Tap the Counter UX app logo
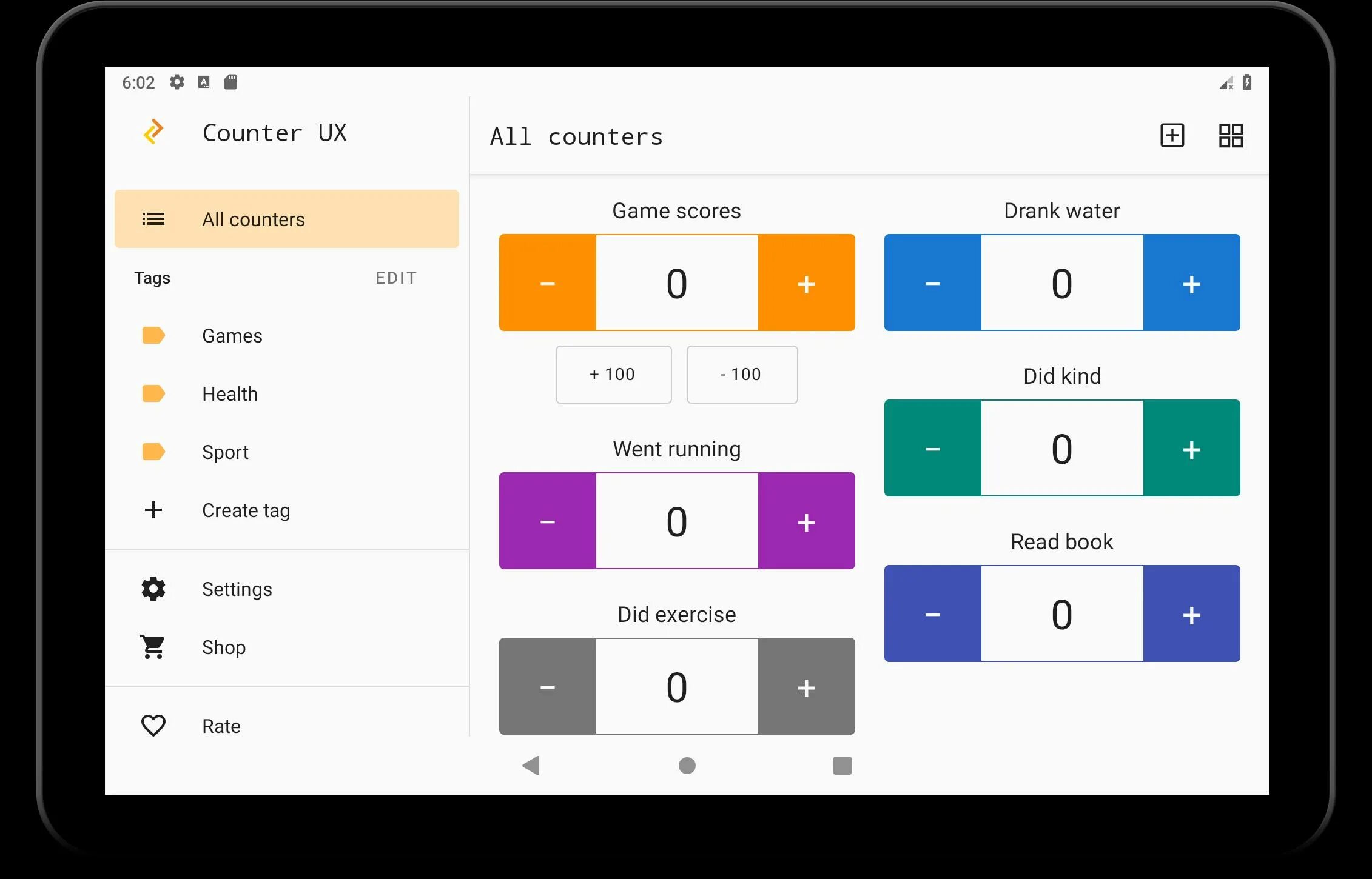This screenshot has height=879, width=1372. click(153, 132)
